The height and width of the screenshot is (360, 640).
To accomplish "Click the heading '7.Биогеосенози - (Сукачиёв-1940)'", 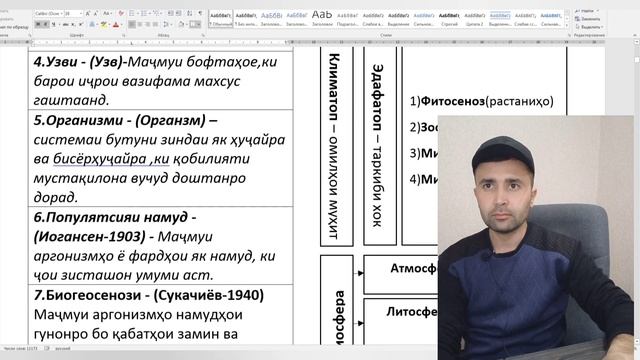I will tap(149, 295).
